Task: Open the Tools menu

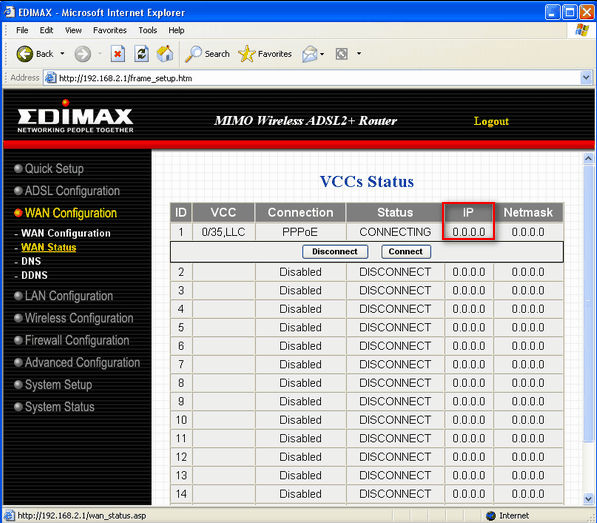Action: coord(148,30)
